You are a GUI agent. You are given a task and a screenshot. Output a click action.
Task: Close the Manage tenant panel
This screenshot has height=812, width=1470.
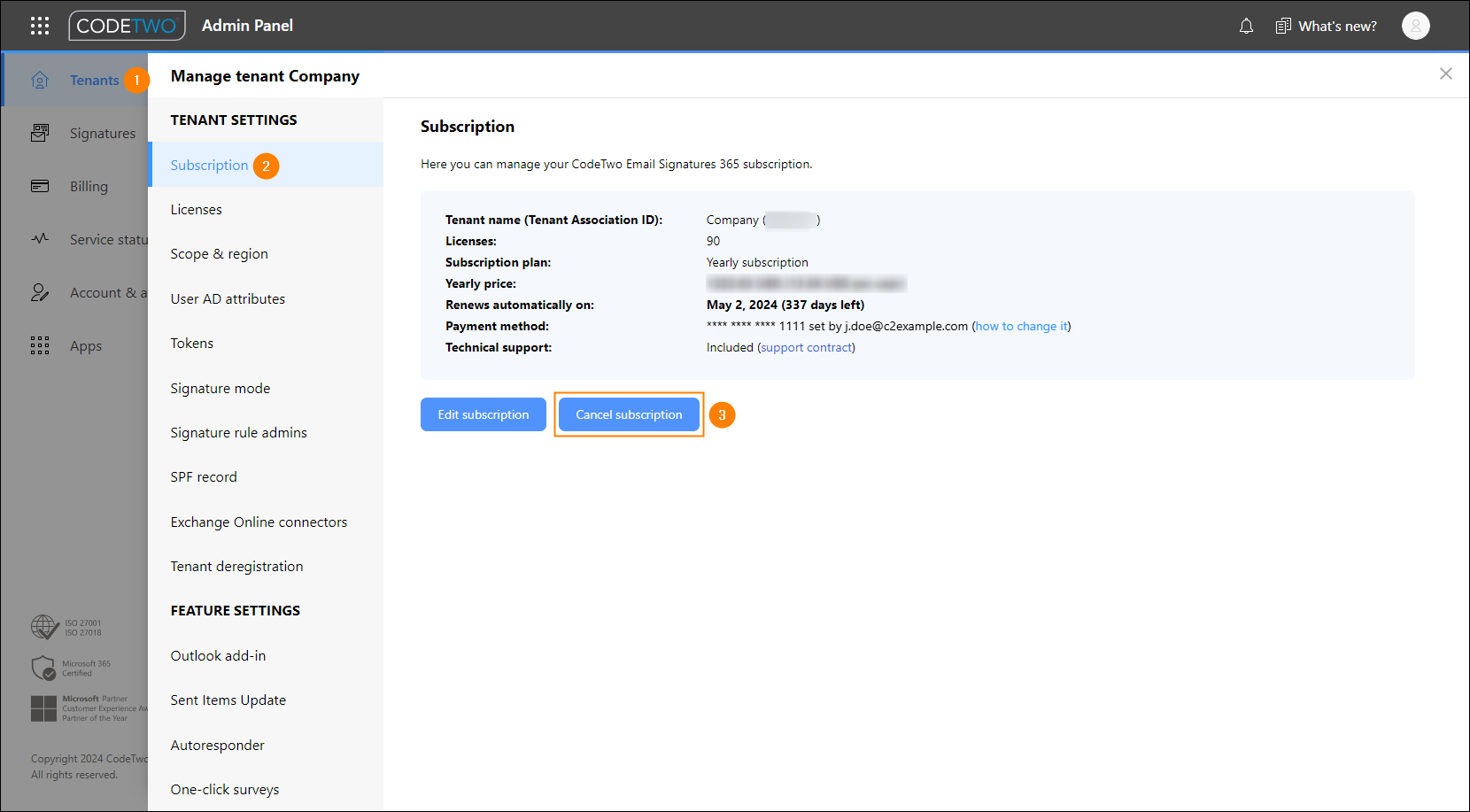click(x=1445, y=73)
